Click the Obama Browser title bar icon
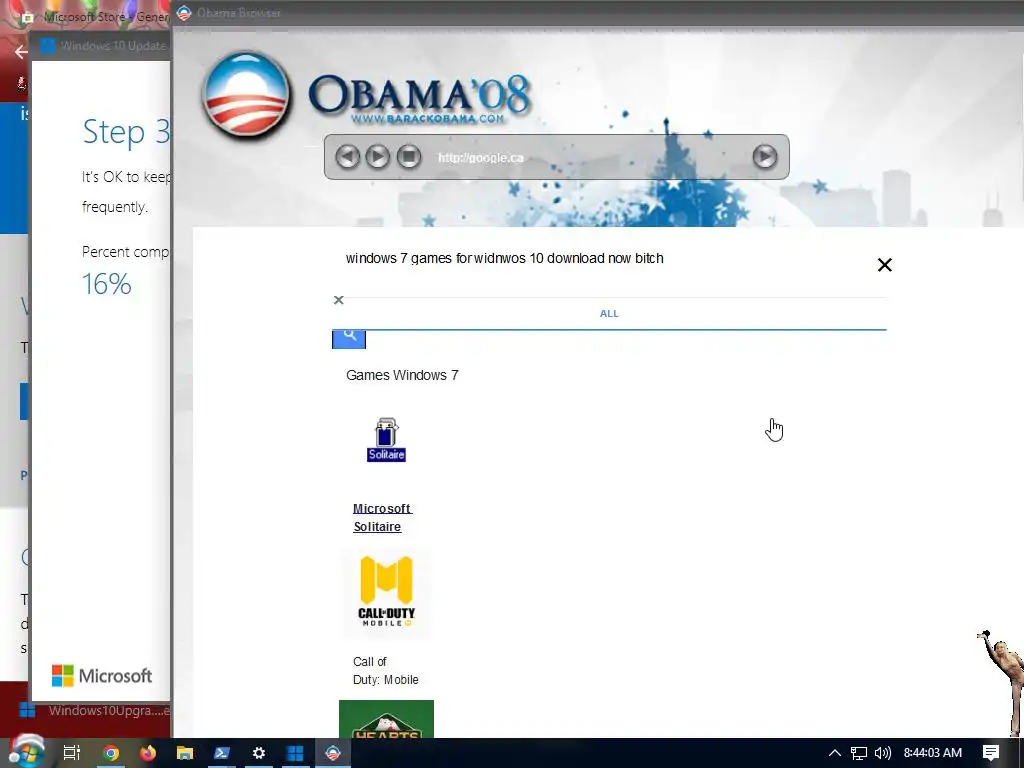This screenshot has width=1024, height=768. [x=184, y=12]
